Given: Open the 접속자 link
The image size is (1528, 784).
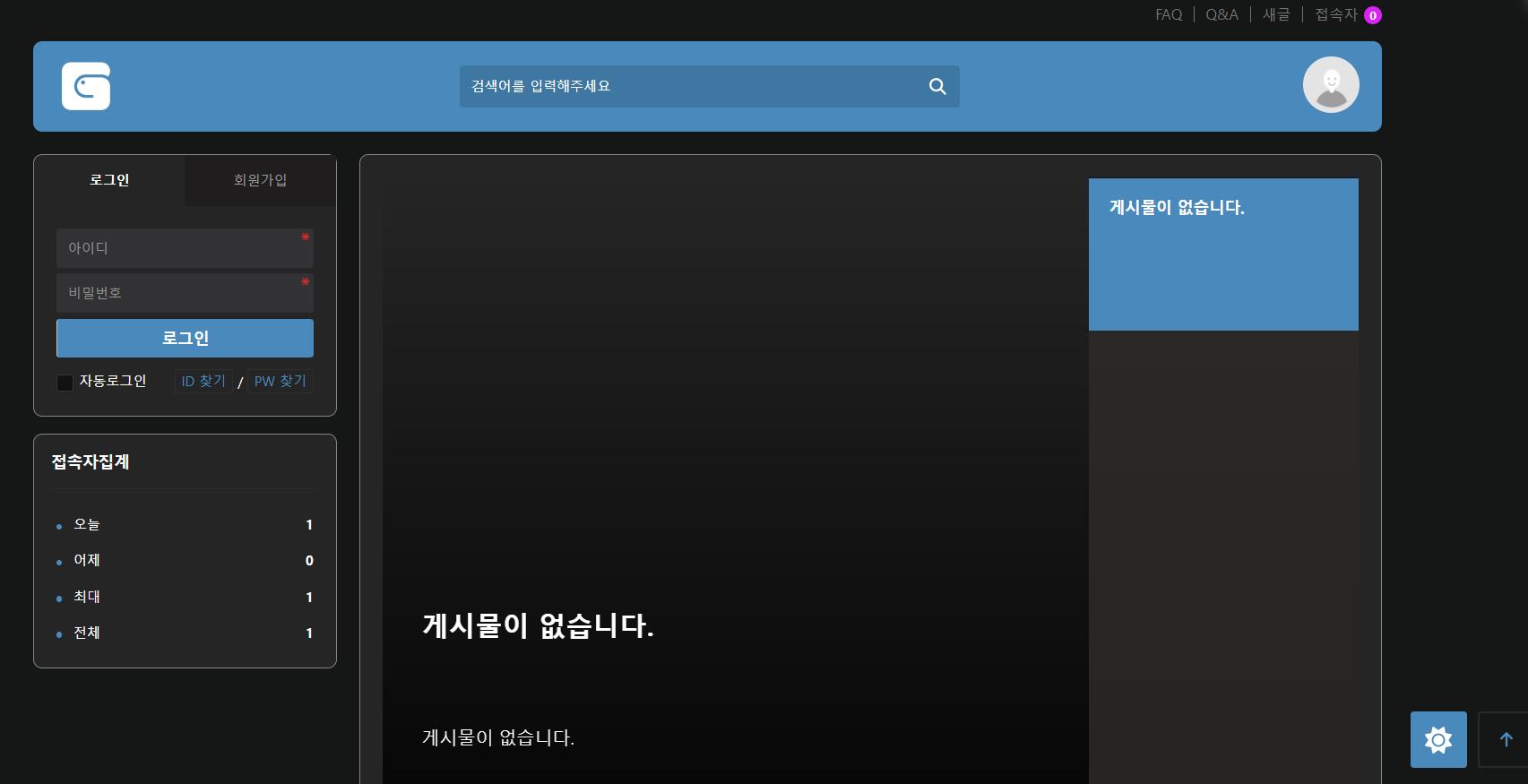Looking at the screenshot, I should click(1335, 14).
